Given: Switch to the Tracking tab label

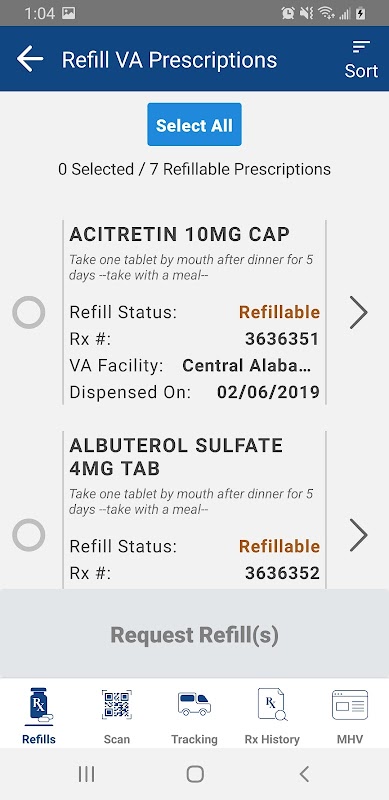Looking at the screenshot, I should [194, 739].
